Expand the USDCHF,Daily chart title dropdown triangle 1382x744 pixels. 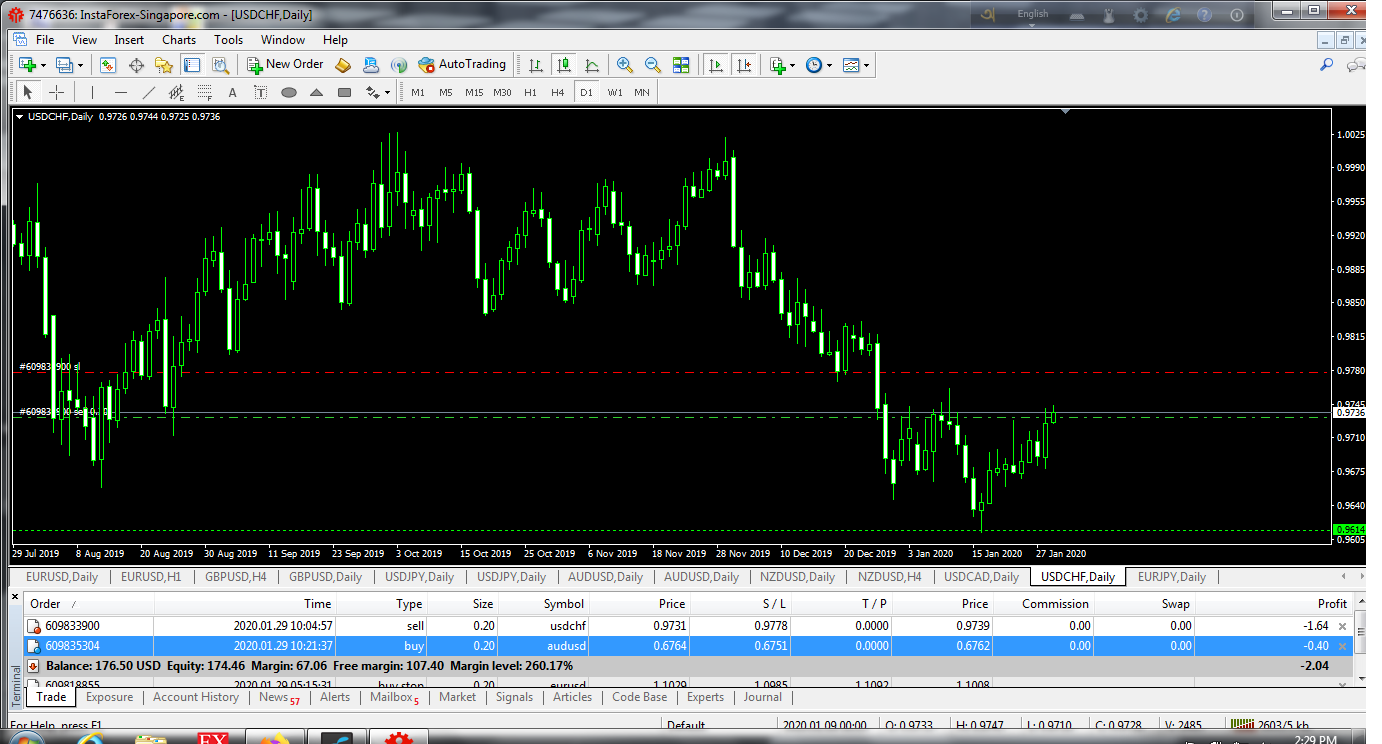(20, 117)
